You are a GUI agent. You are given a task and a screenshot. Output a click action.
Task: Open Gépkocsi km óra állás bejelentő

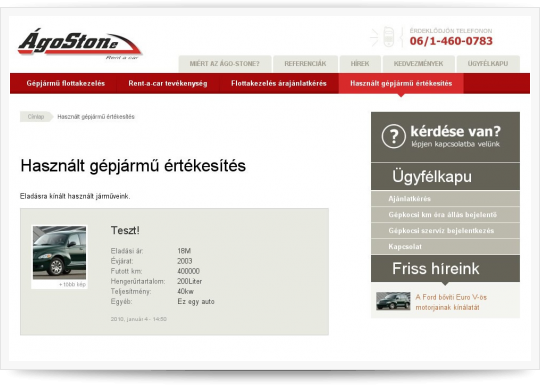pyautogui.click(x=445, y=215)
